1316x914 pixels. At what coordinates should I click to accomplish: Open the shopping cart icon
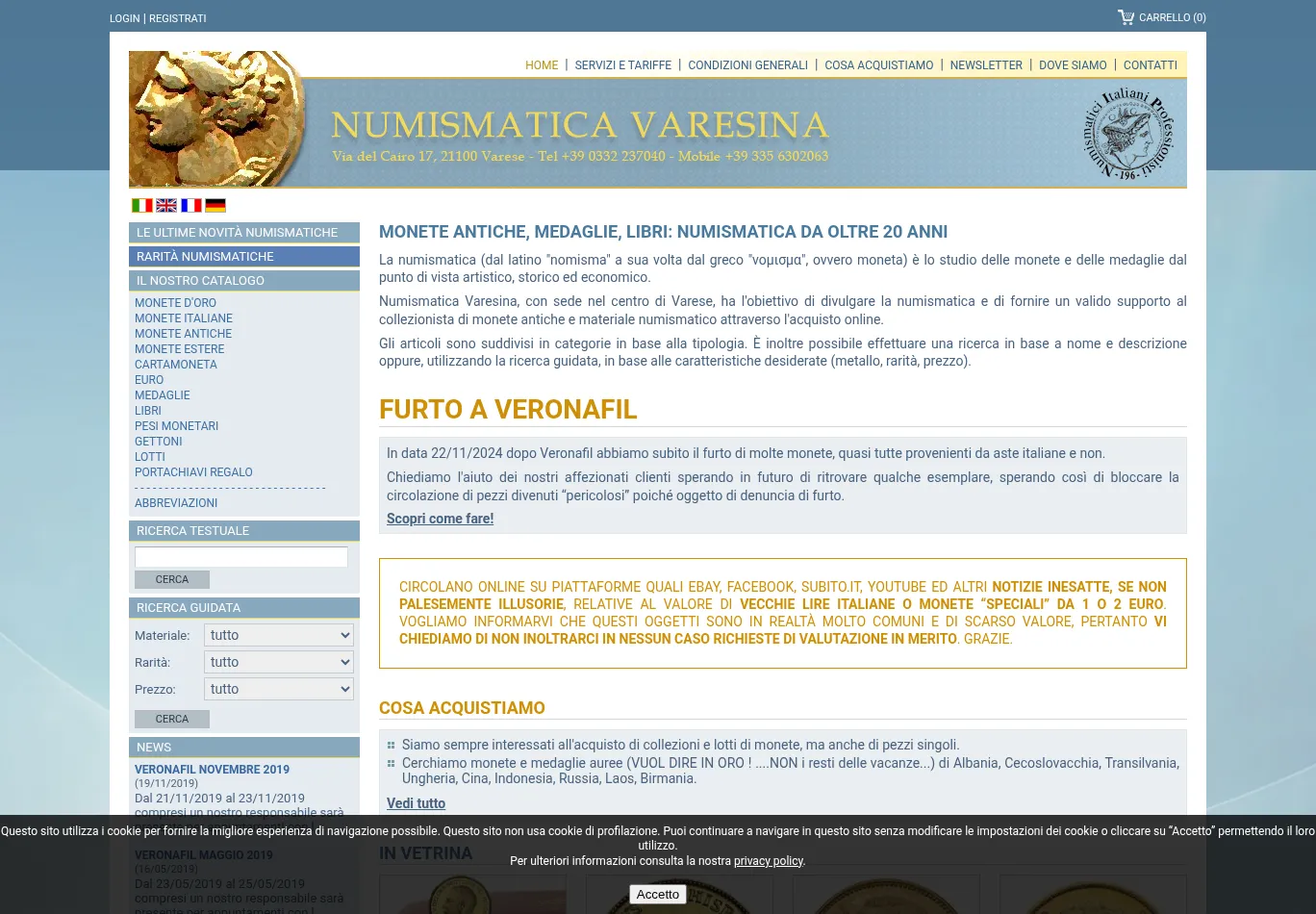(1126, 17)
